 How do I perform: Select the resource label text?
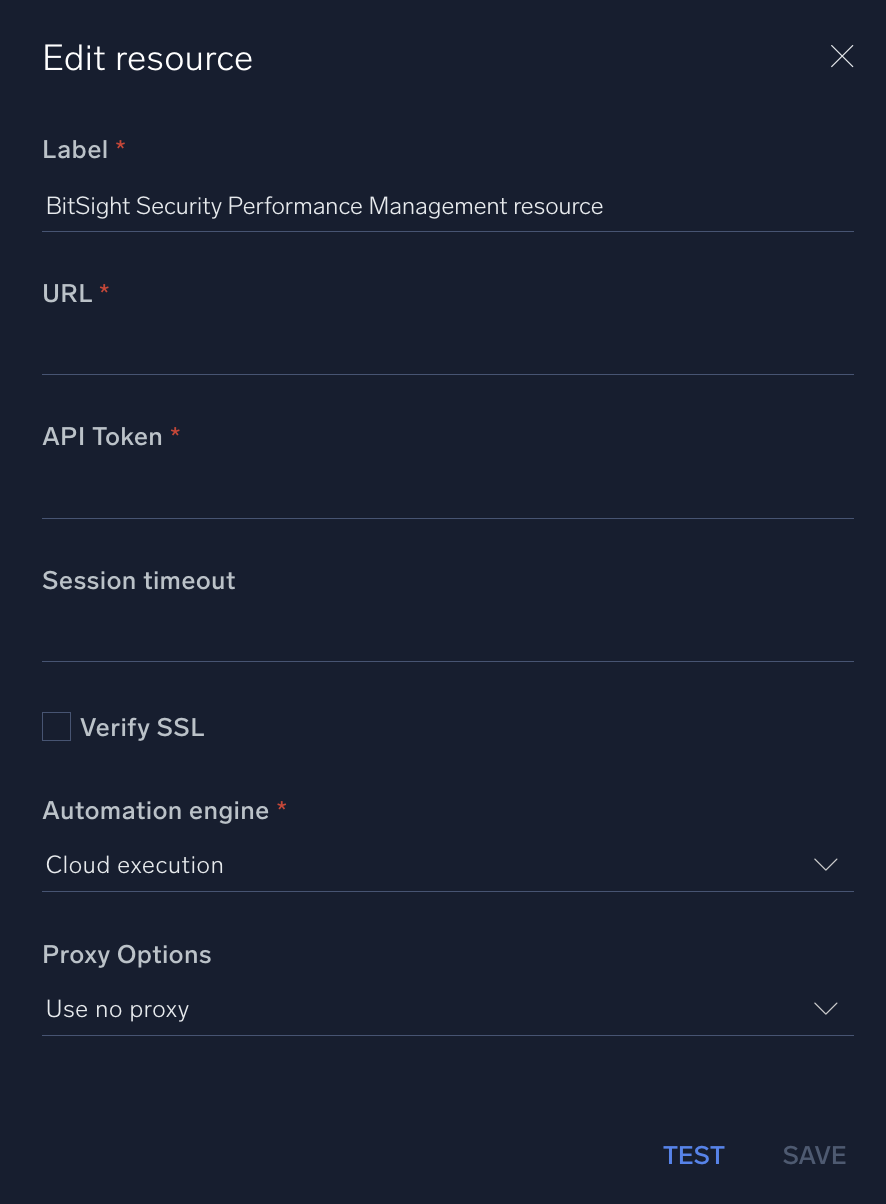click(324, 206)
